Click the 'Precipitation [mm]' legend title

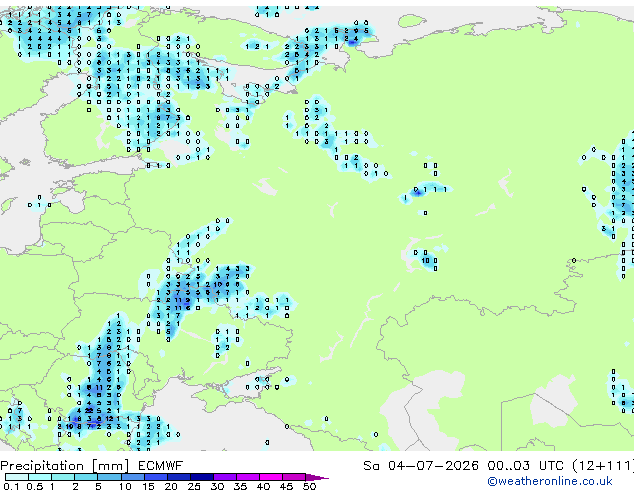coord(65,466)
